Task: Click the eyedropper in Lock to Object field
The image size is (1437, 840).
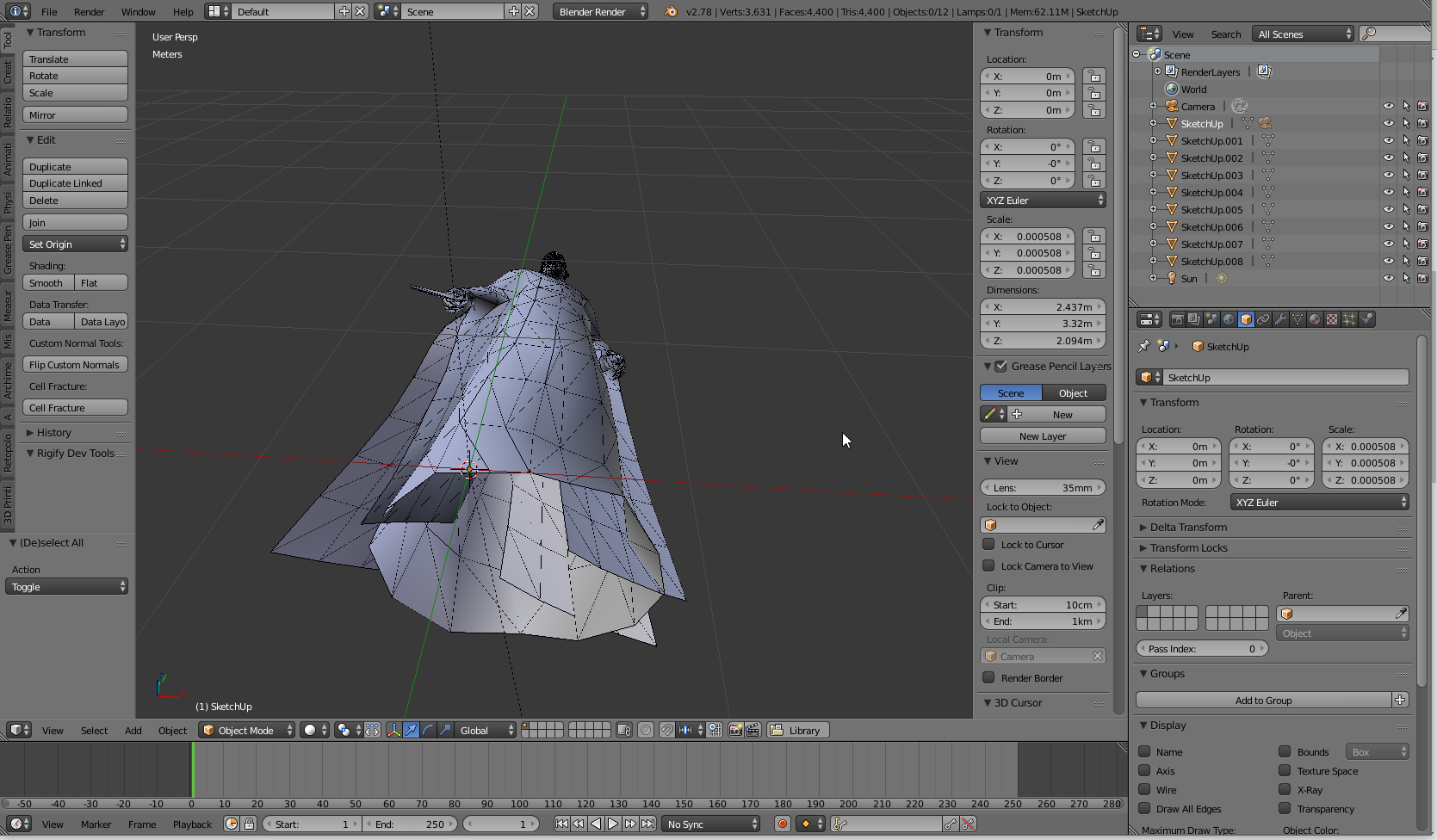Action: pyautogui.click(x=1098, y=525)
